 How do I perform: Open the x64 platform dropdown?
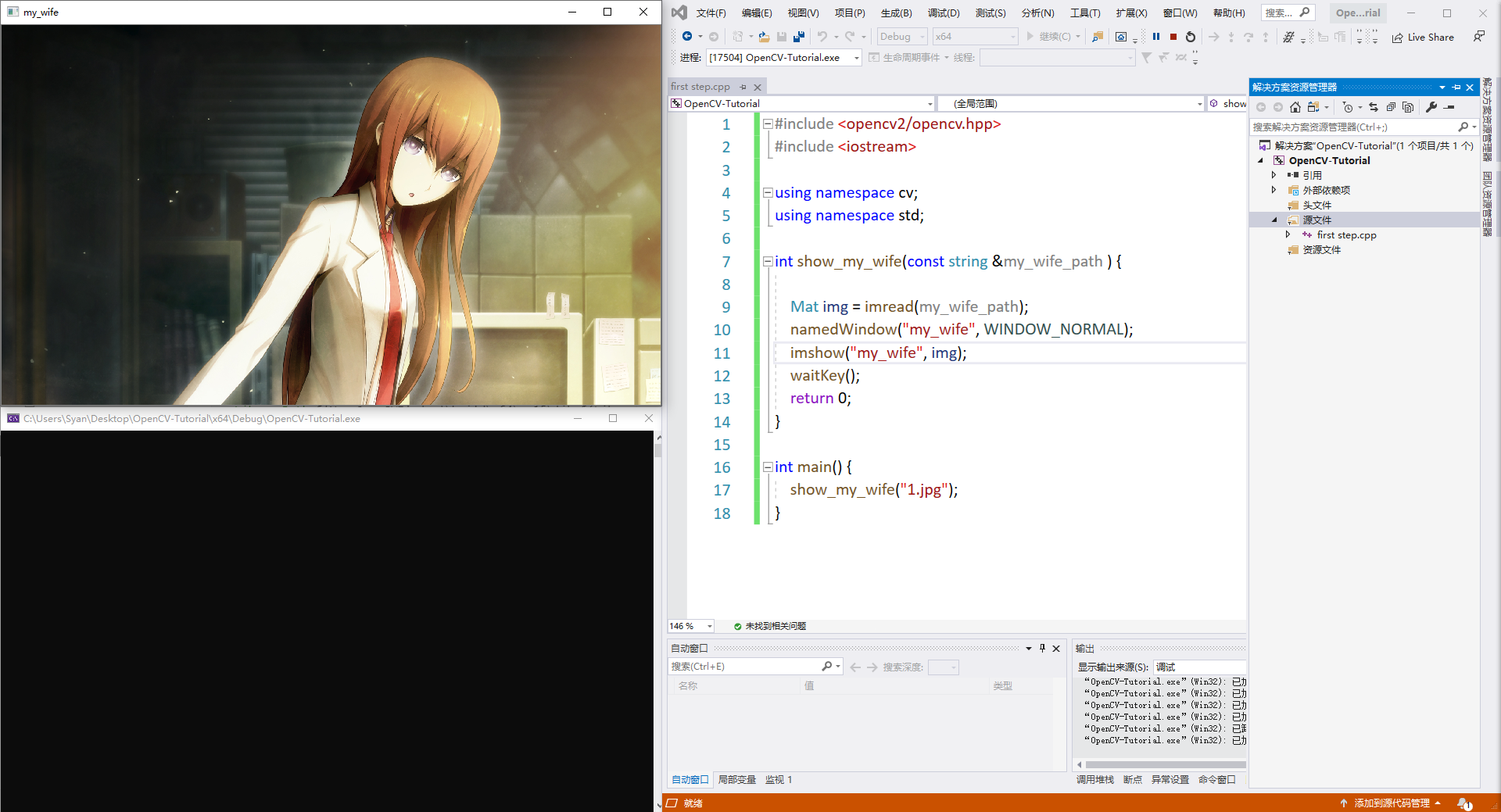coord(975,37)
